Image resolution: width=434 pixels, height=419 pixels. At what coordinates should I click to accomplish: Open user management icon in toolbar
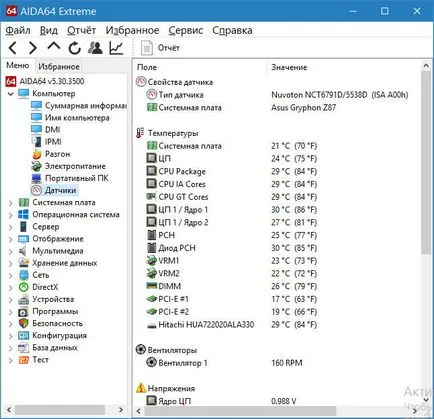tap(95, 48)
